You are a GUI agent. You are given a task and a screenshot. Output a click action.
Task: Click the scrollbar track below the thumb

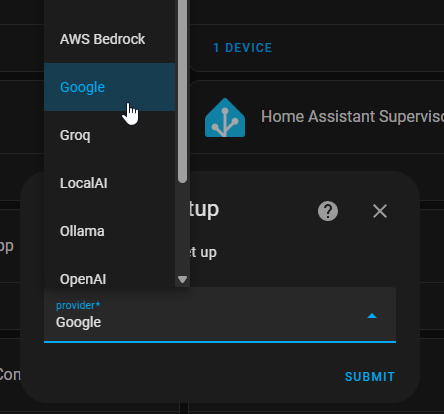click(x=182, y=228)
